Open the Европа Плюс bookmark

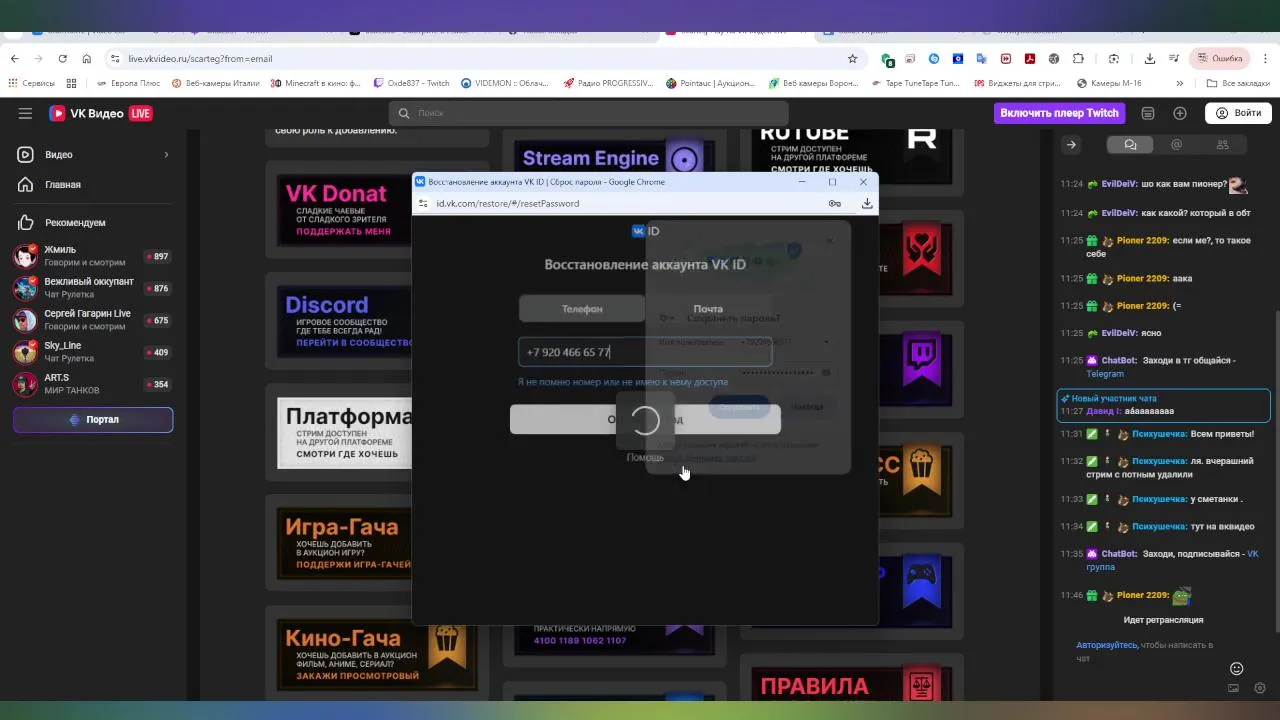click(x=128, y=84)
